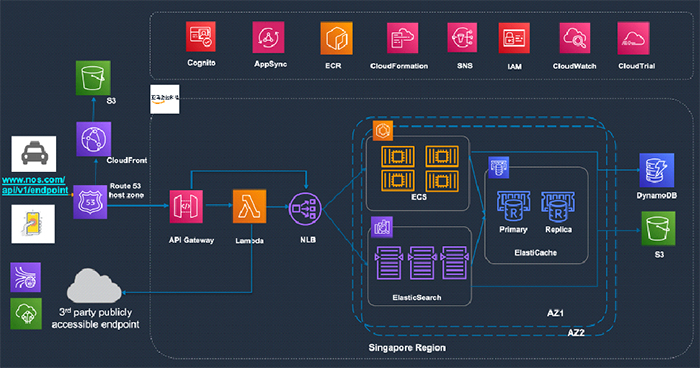Select the Lambda function icon
Viewport: 700px width, 368px height.
[250, 206]
